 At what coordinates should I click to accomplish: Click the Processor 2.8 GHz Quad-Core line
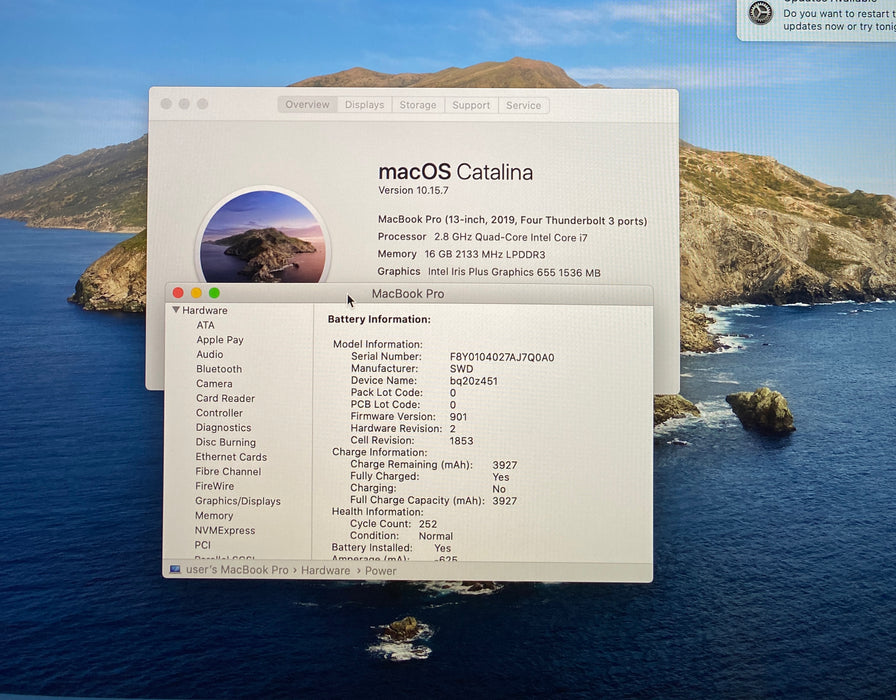coord(482,237)
